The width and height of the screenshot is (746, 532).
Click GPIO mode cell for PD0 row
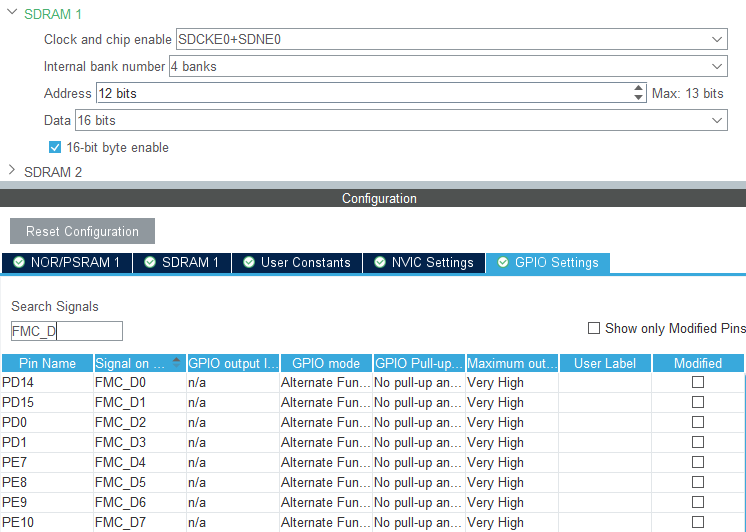point(326,422)
